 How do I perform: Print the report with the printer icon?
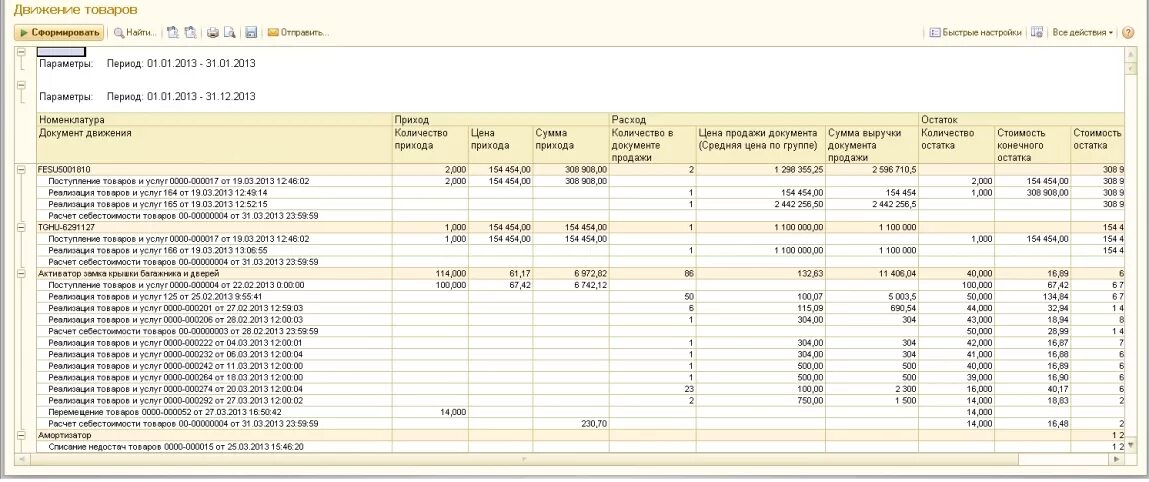213,33
